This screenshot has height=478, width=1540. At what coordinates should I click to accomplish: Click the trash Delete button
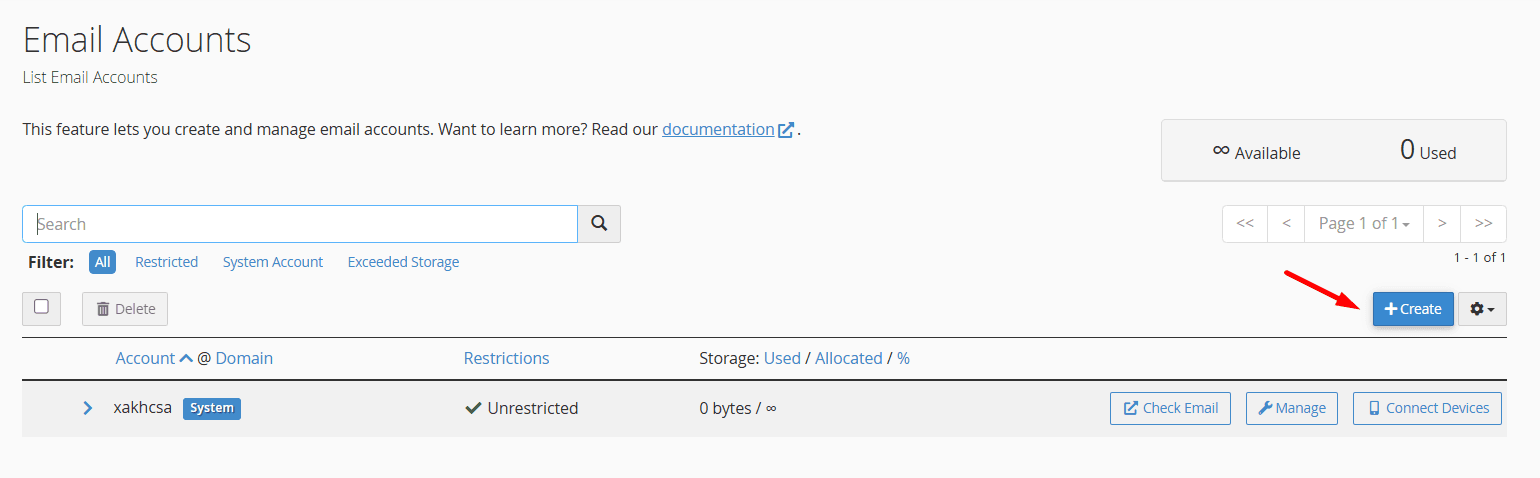[x=125, y=309]
